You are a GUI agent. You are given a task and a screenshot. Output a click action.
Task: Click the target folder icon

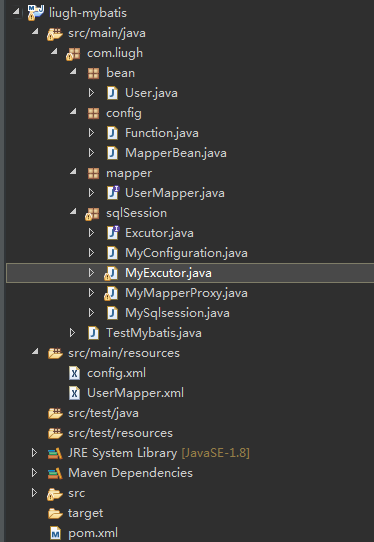(x=55, y=513)
